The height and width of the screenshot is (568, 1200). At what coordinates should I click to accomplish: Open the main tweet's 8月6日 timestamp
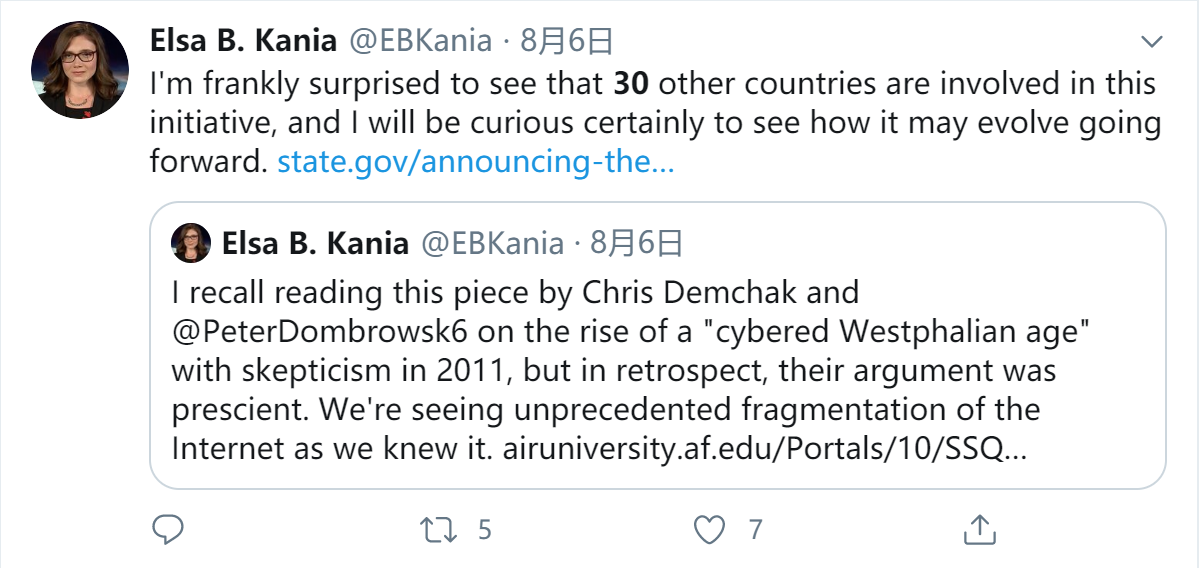click(x=567, y=40)
